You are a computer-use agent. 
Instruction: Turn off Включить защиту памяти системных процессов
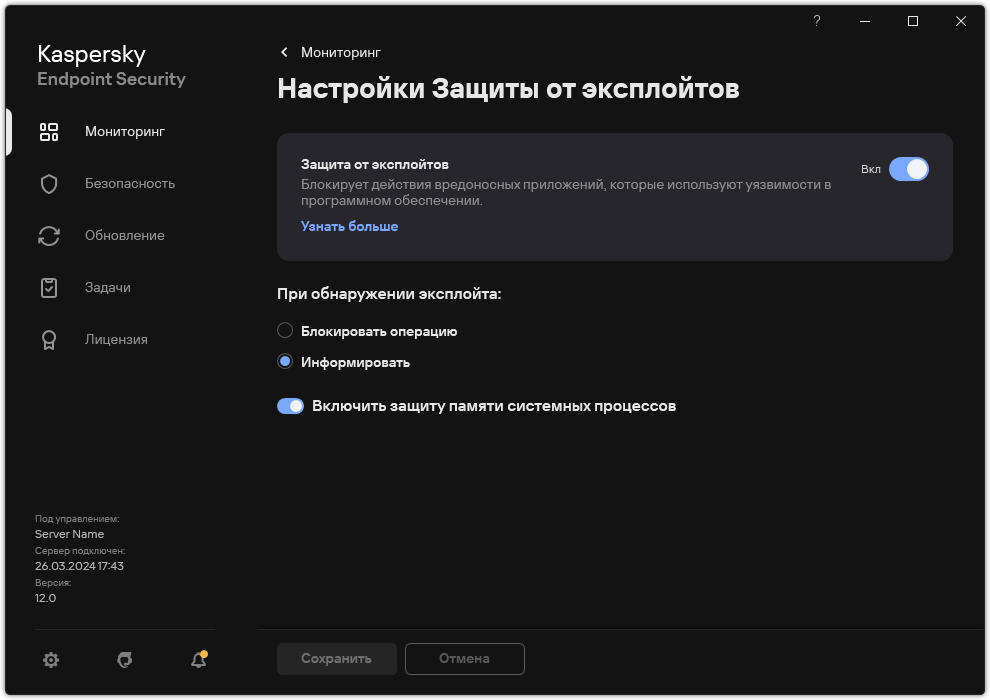290,405
